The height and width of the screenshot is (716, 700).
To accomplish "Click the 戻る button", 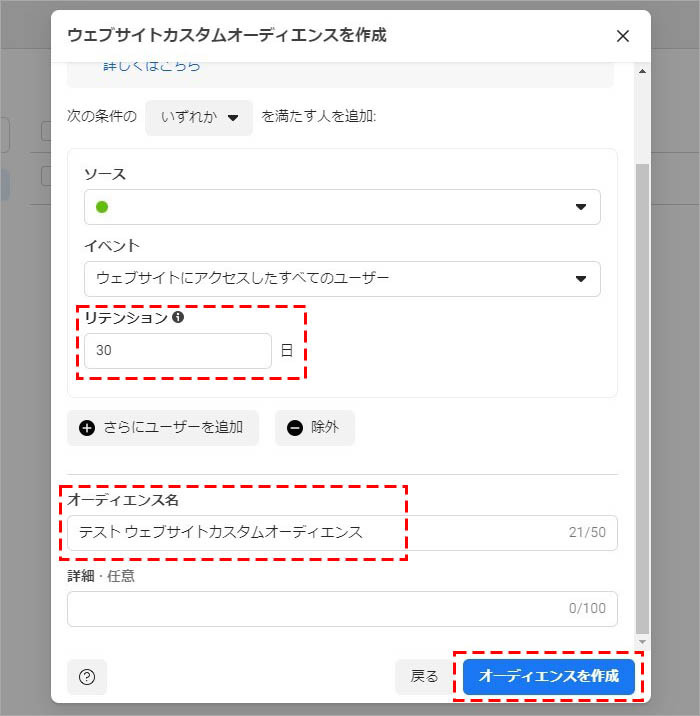I will [x=424, y=677].
